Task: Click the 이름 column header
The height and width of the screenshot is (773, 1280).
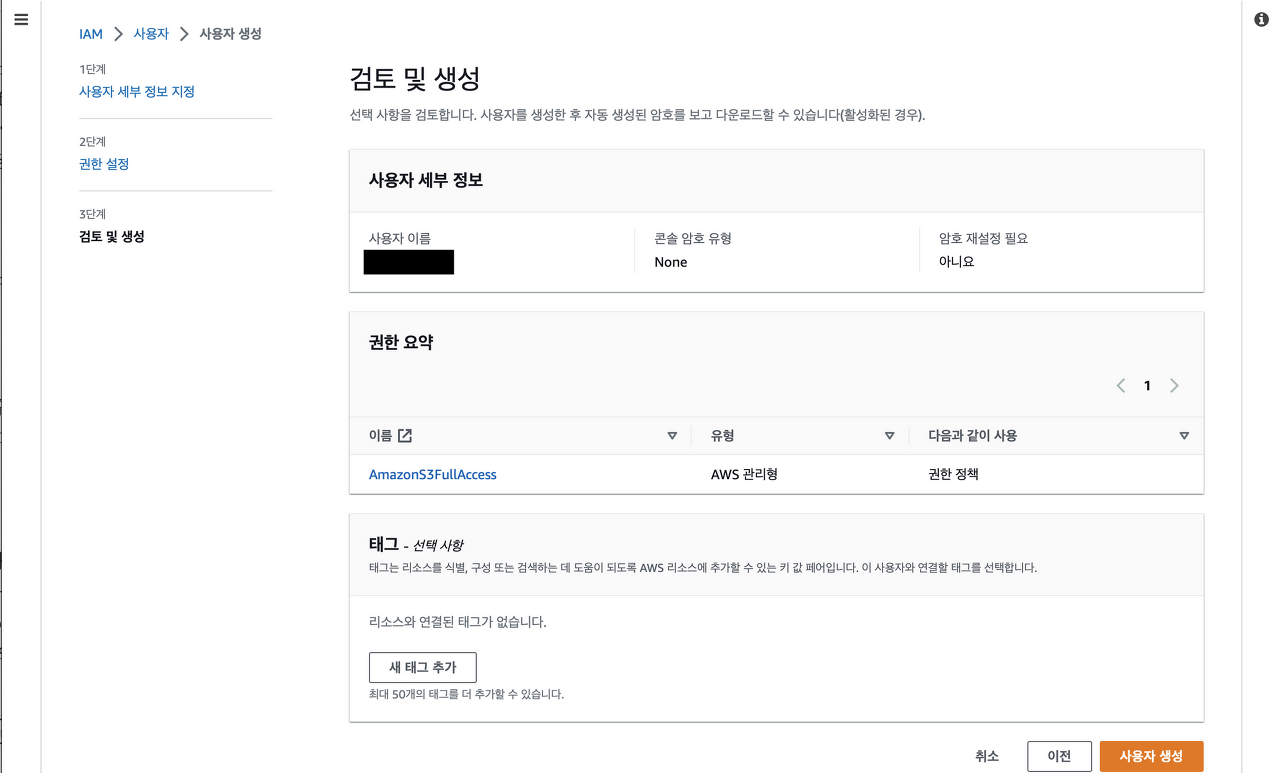Action: (x=380, y=435)
